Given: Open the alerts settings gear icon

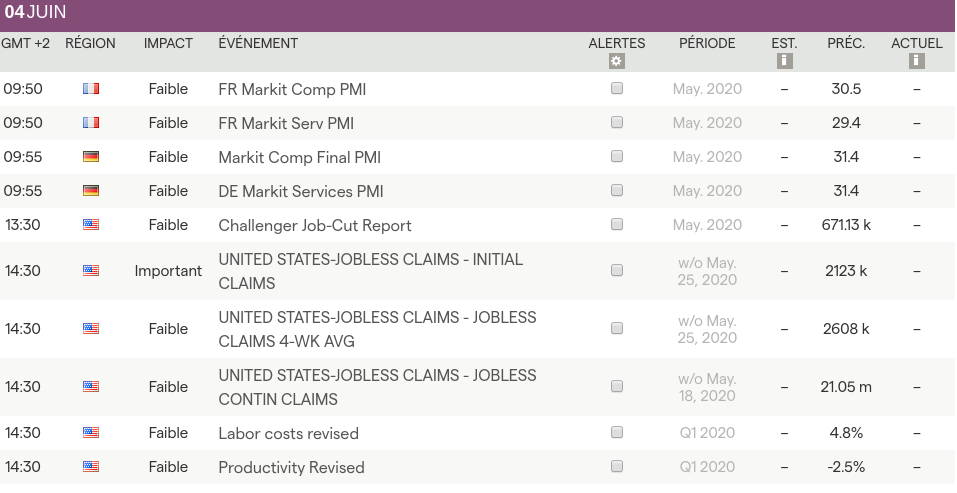Looking at the screenshot, I should (617, 61).
